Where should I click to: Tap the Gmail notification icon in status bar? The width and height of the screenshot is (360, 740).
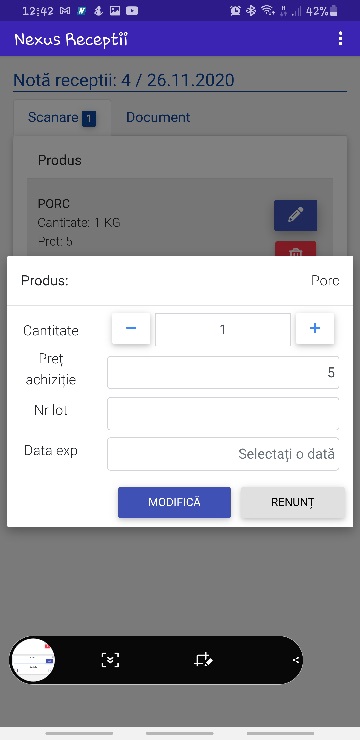click(x=65, y=11)
